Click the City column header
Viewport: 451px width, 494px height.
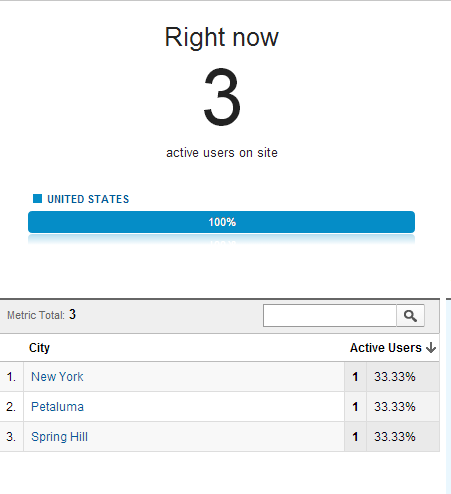(x=39, y=348)
